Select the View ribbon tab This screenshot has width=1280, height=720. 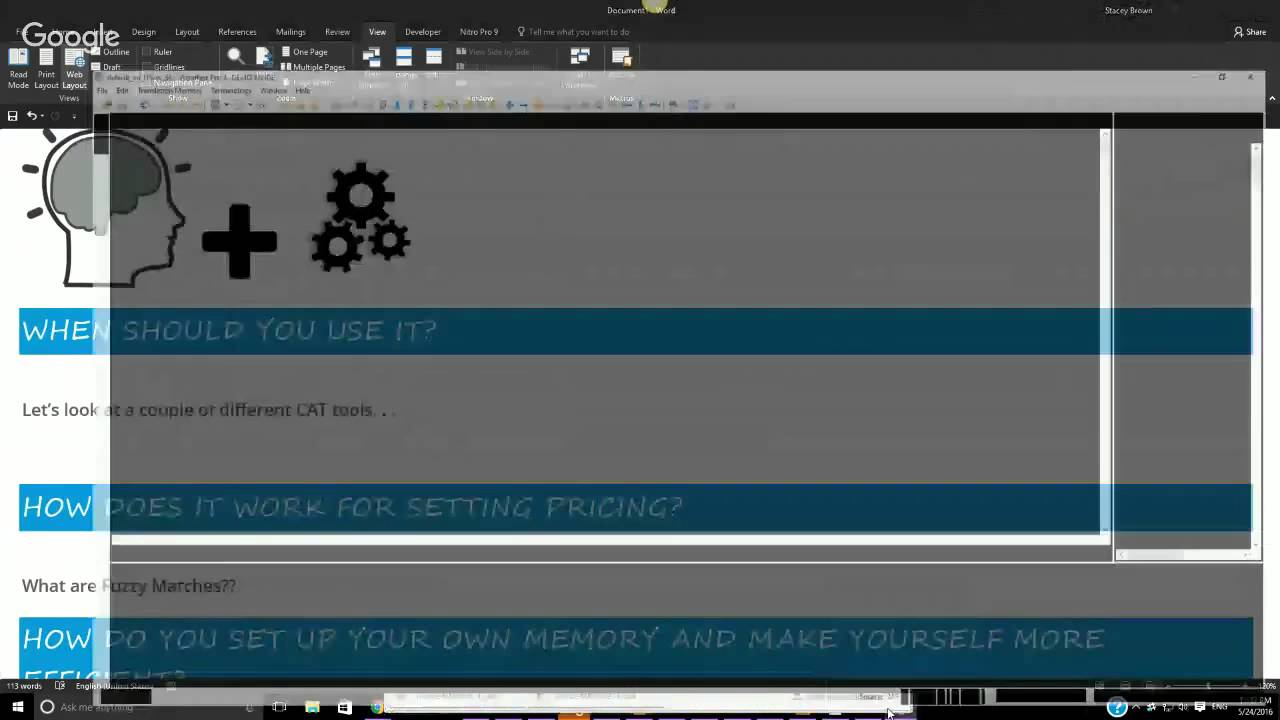[x=377, y=32]
